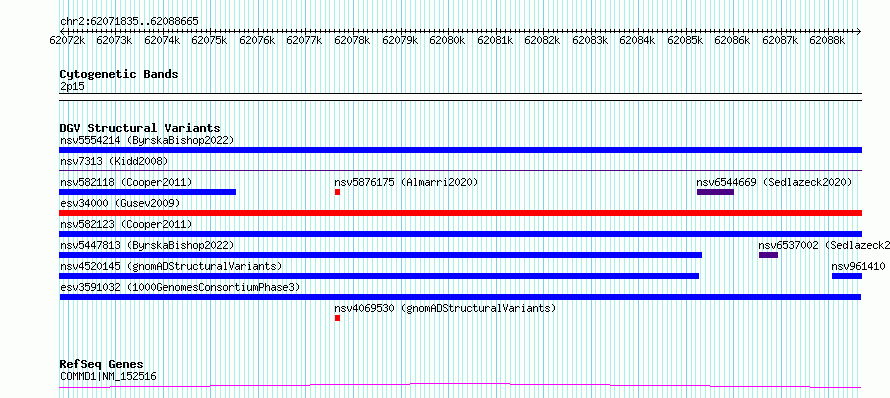Click the chr2:62071835..62088665 region text
890x398 pixels.
(x=129, y=22)
